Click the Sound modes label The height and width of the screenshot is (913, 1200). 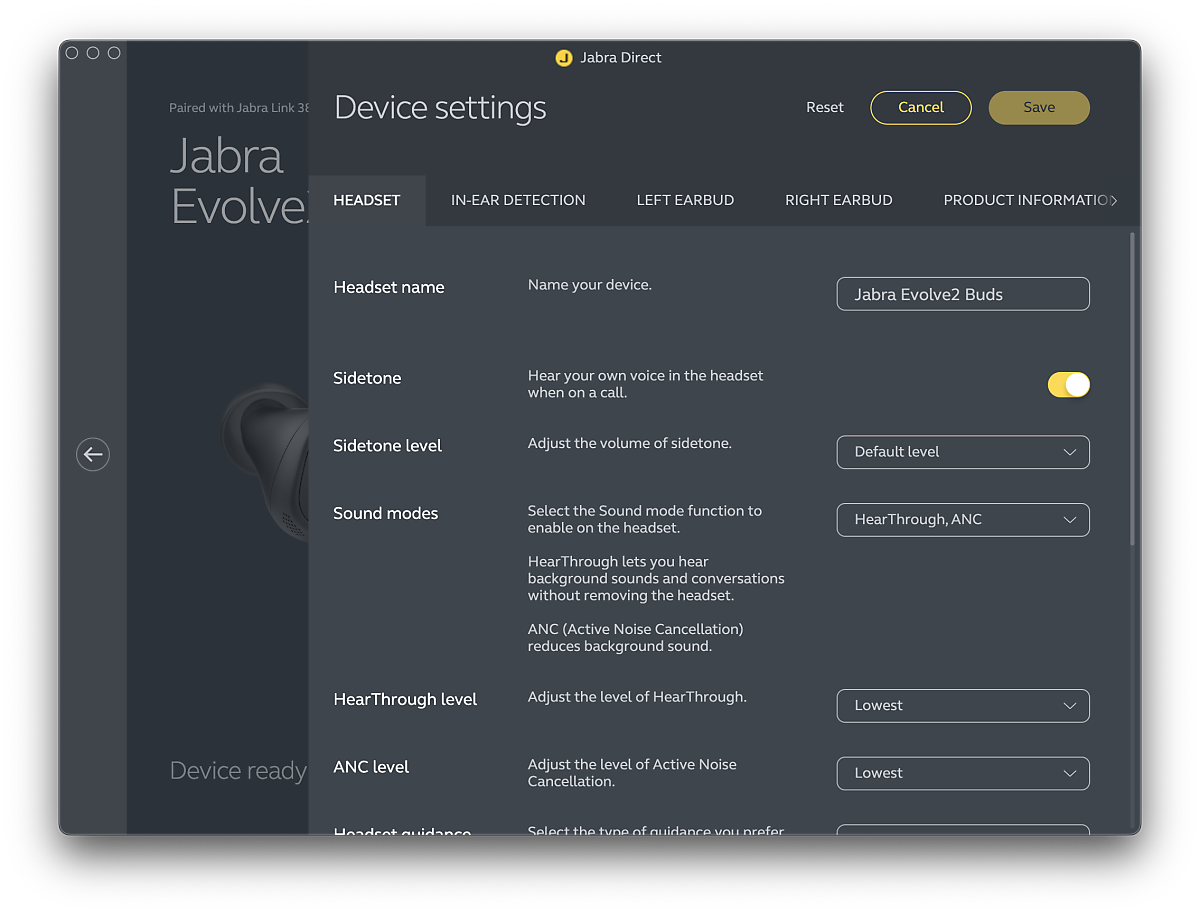tap(386, 513)
